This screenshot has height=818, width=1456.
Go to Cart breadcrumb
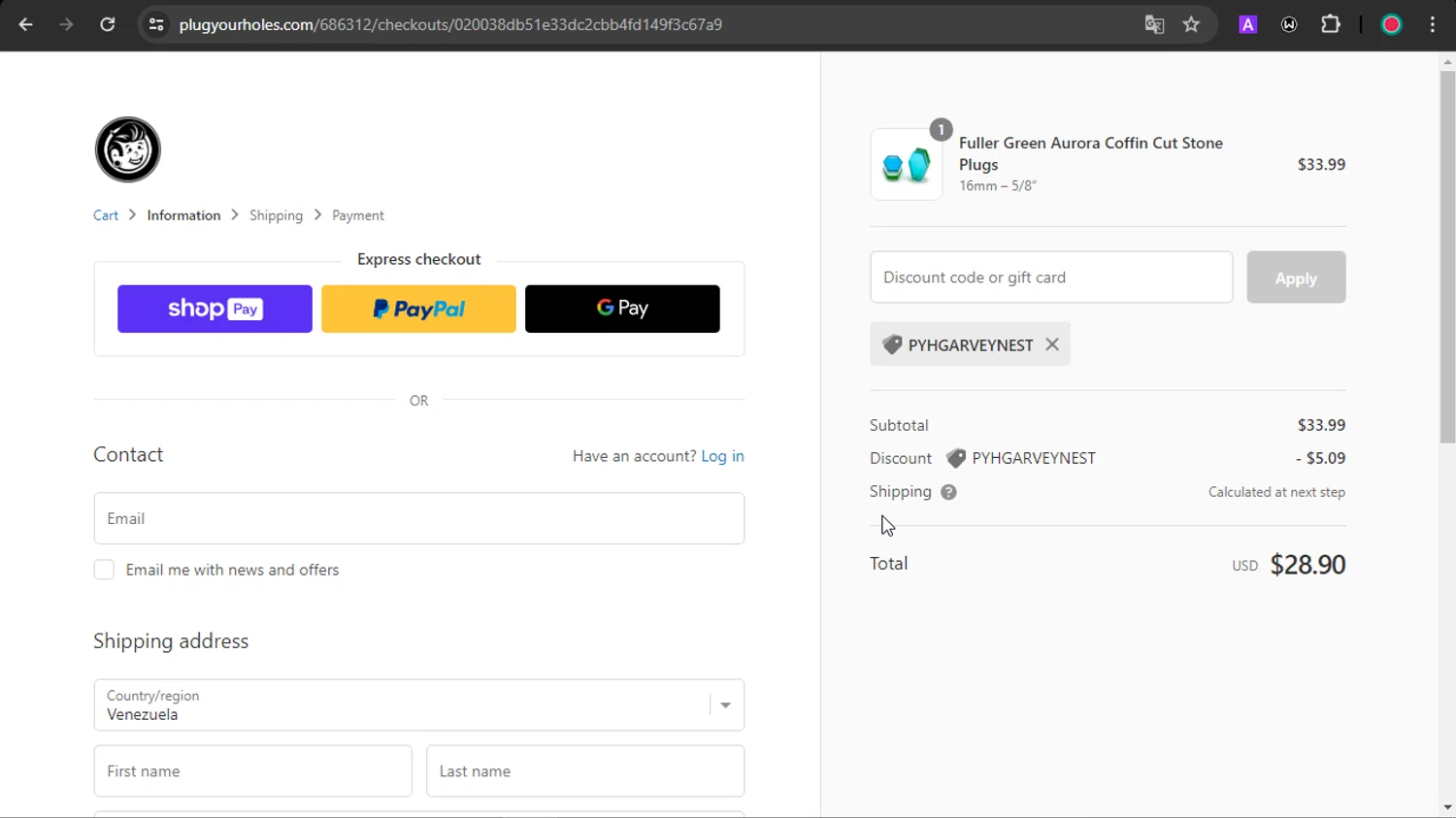(x=106, y=215)
